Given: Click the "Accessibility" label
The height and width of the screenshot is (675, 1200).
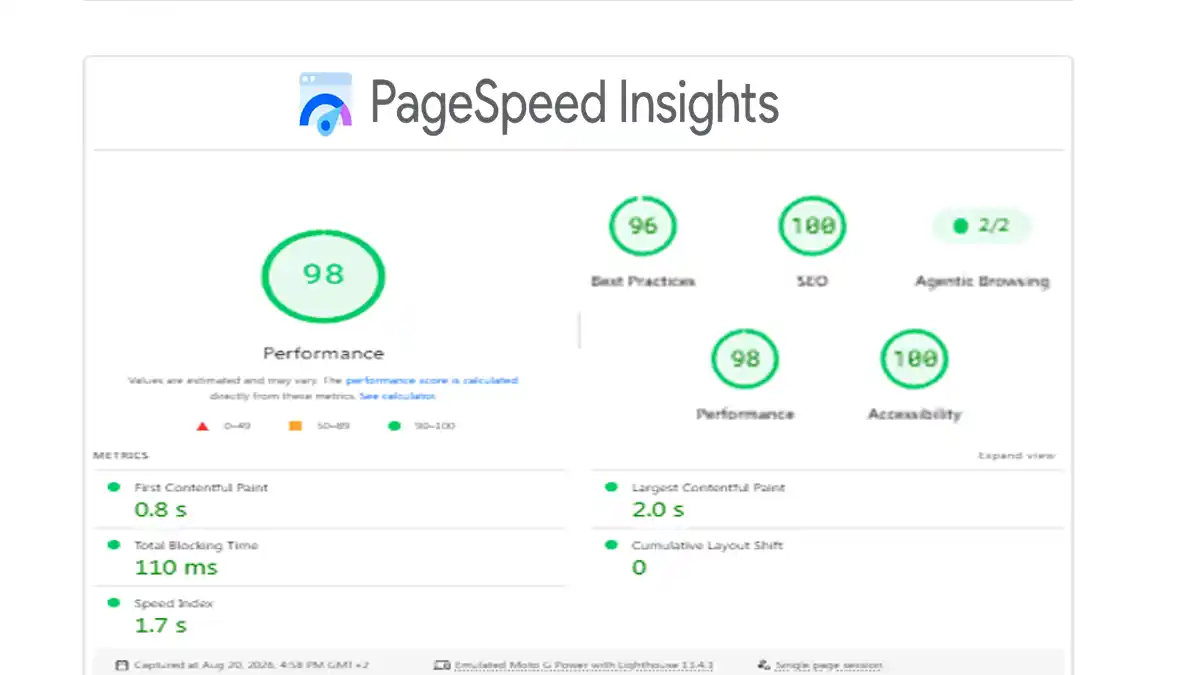Looking at the screenshot, I should pos(914,414).
